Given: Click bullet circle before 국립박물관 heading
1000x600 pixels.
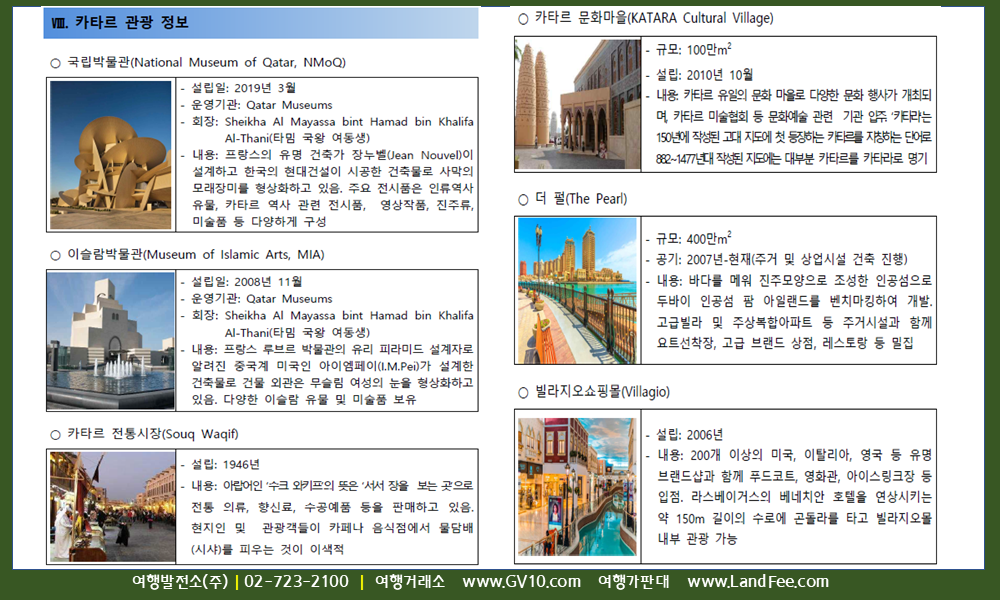Looking at the screenshot, I should pos(55,63).
